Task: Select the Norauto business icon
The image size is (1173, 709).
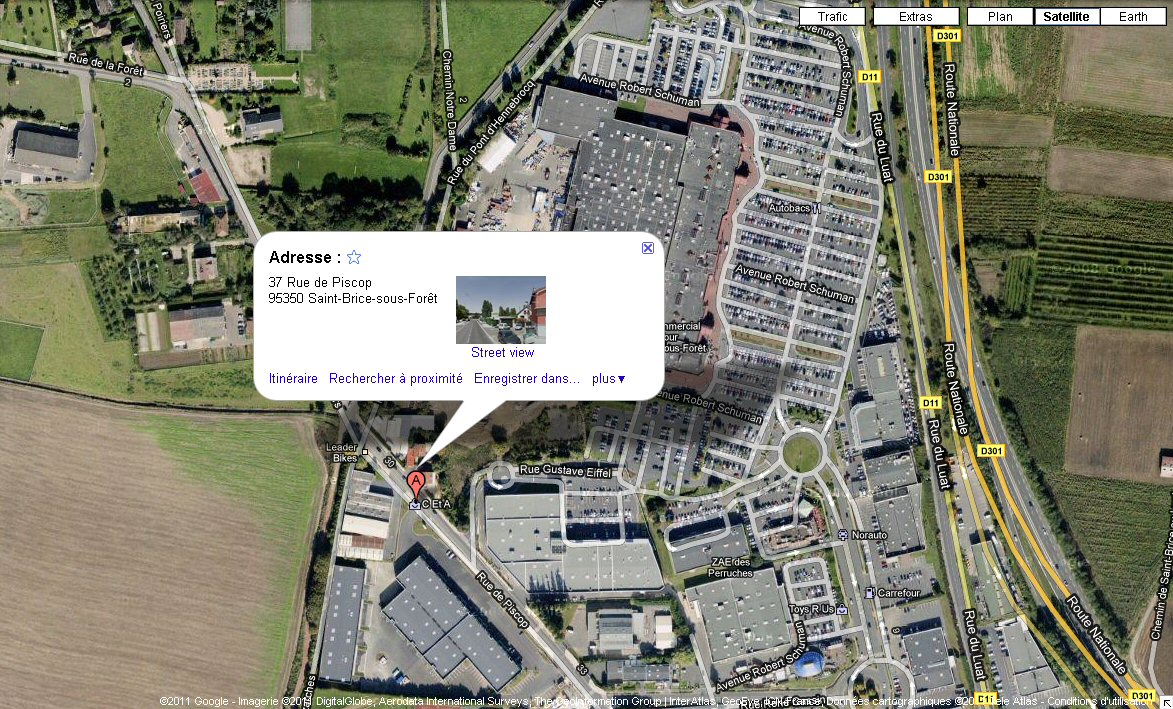Action: 843,535
